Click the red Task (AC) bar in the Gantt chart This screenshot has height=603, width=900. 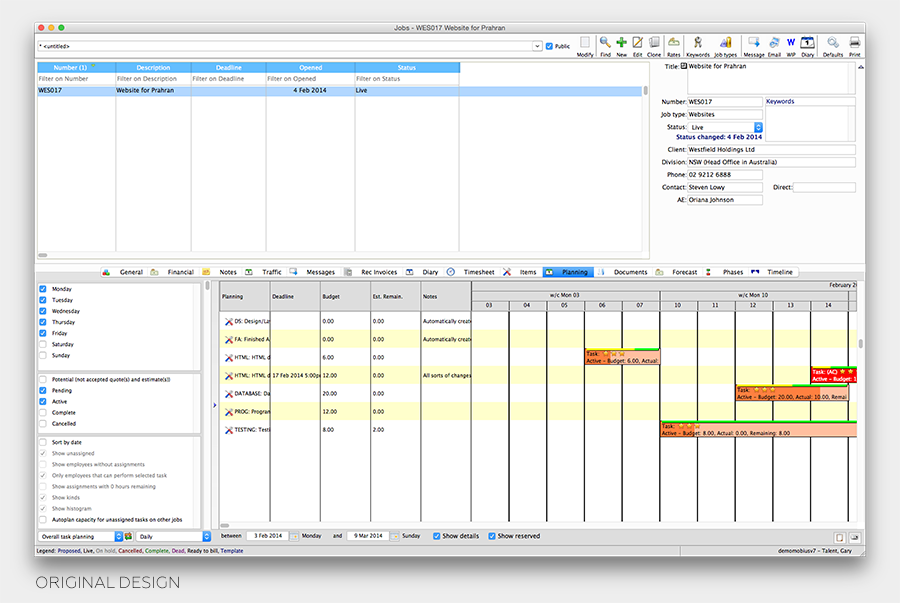pos(834,375)
